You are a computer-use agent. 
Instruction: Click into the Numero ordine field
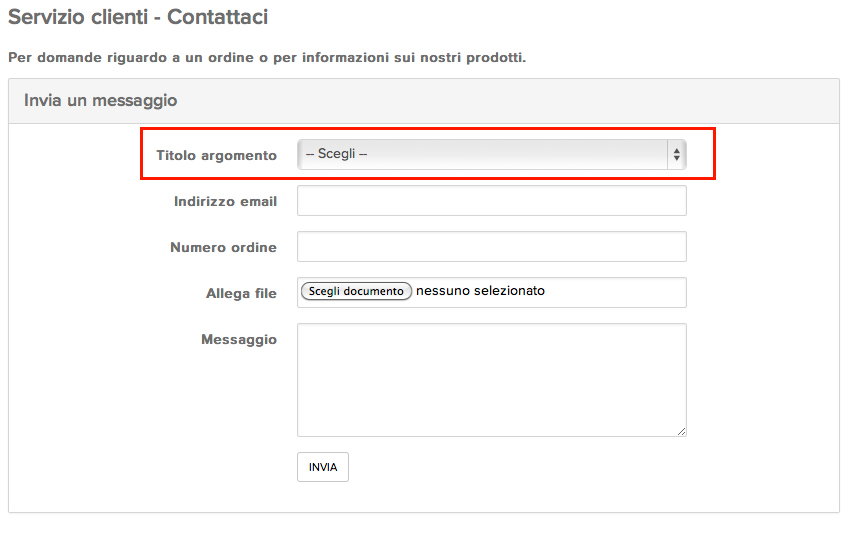click(491, 247)
